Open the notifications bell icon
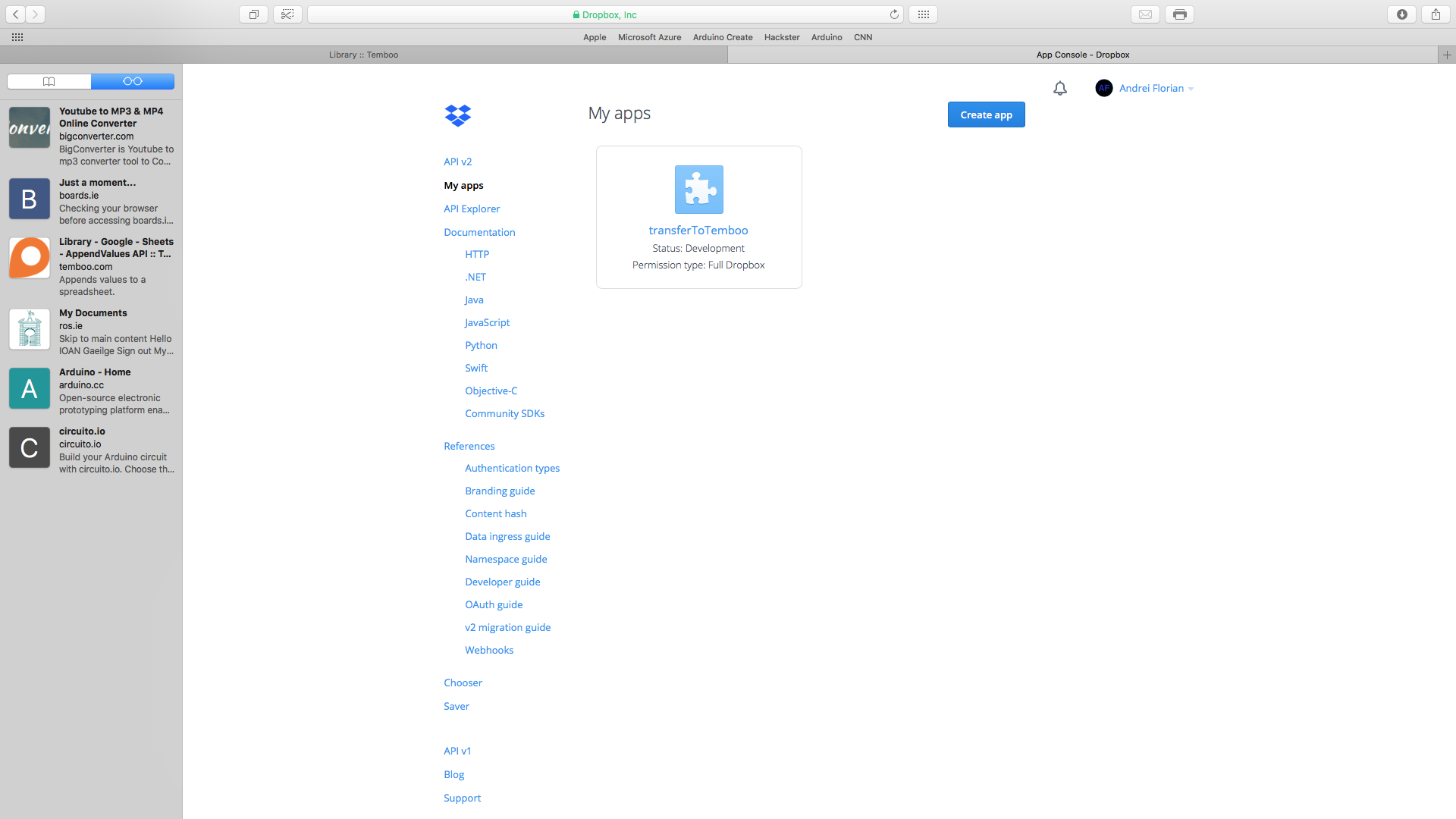The width and height of the screenshot is (1456, 819). 1059,88
